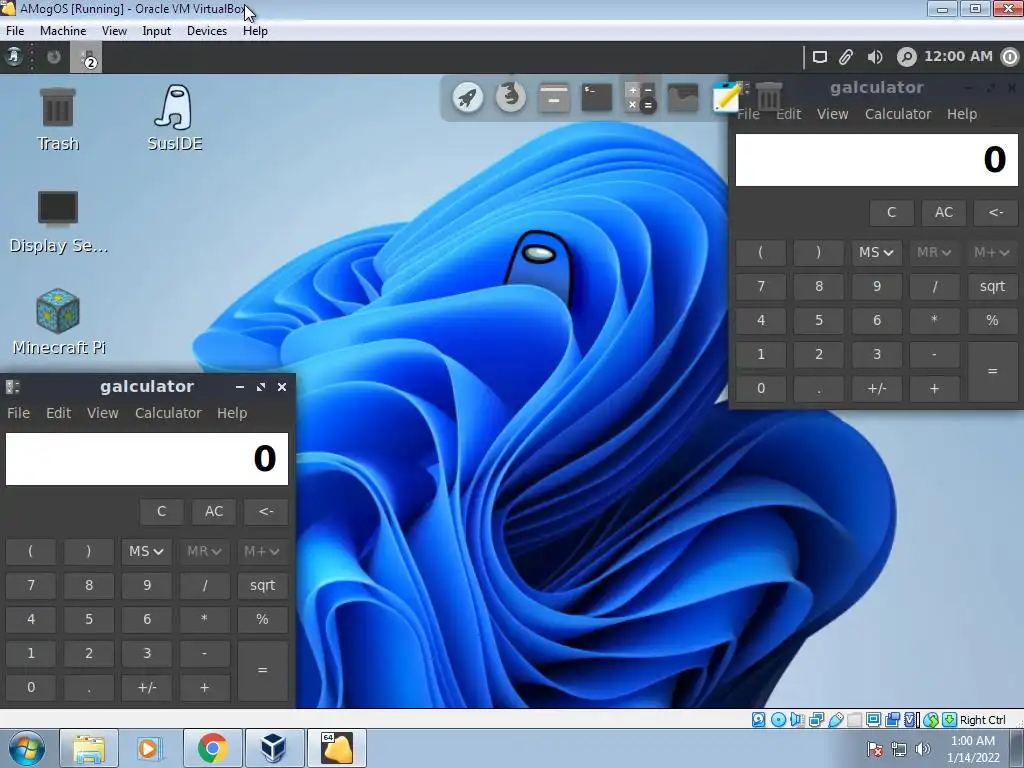
Task: Select the grouped galculator taskbar item
Action: tap(86, 57)
